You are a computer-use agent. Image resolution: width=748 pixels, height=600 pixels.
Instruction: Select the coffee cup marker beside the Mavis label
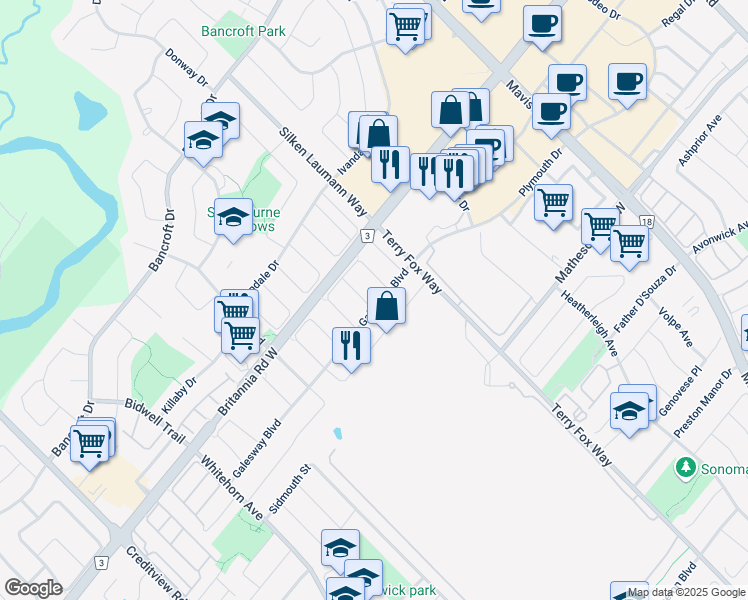[551, 113]
